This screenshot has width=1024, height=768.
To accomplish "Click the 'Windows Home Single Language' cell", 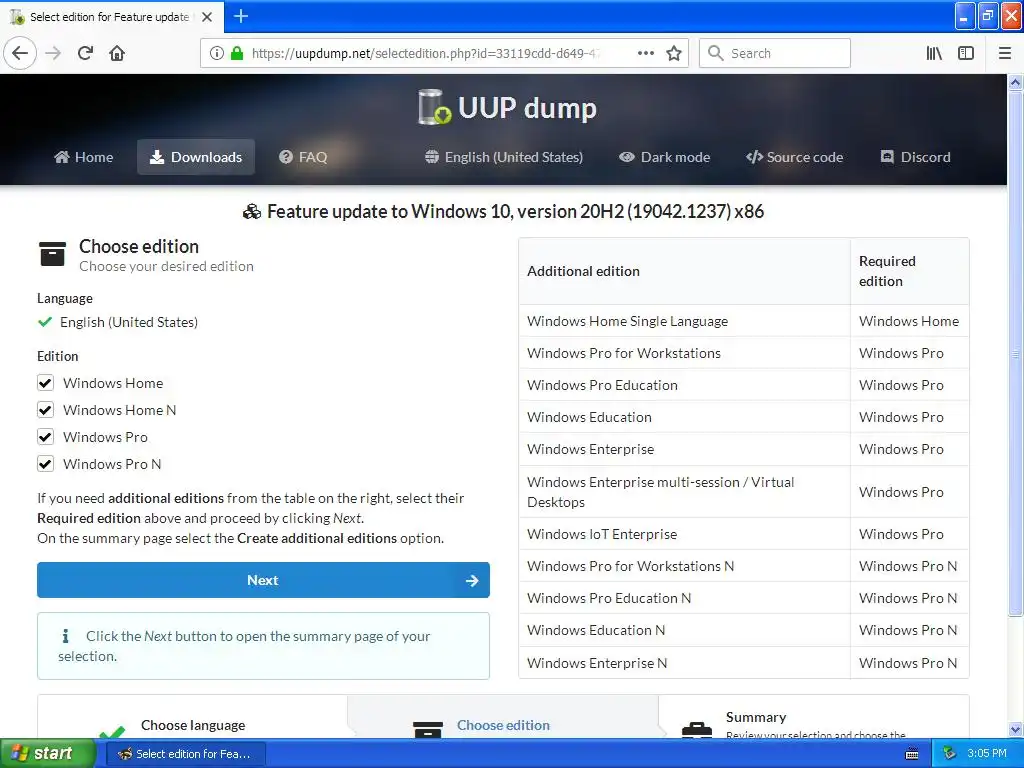I will click(684, 321).
